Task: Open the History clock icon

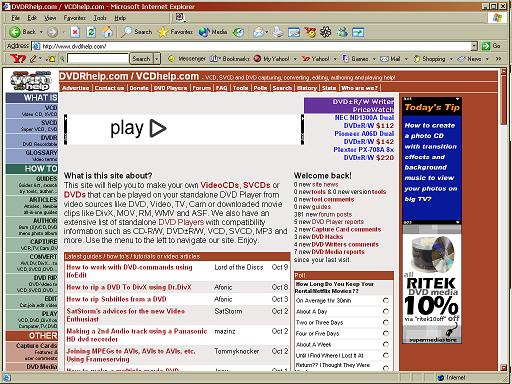Action: tap(238, 32)
